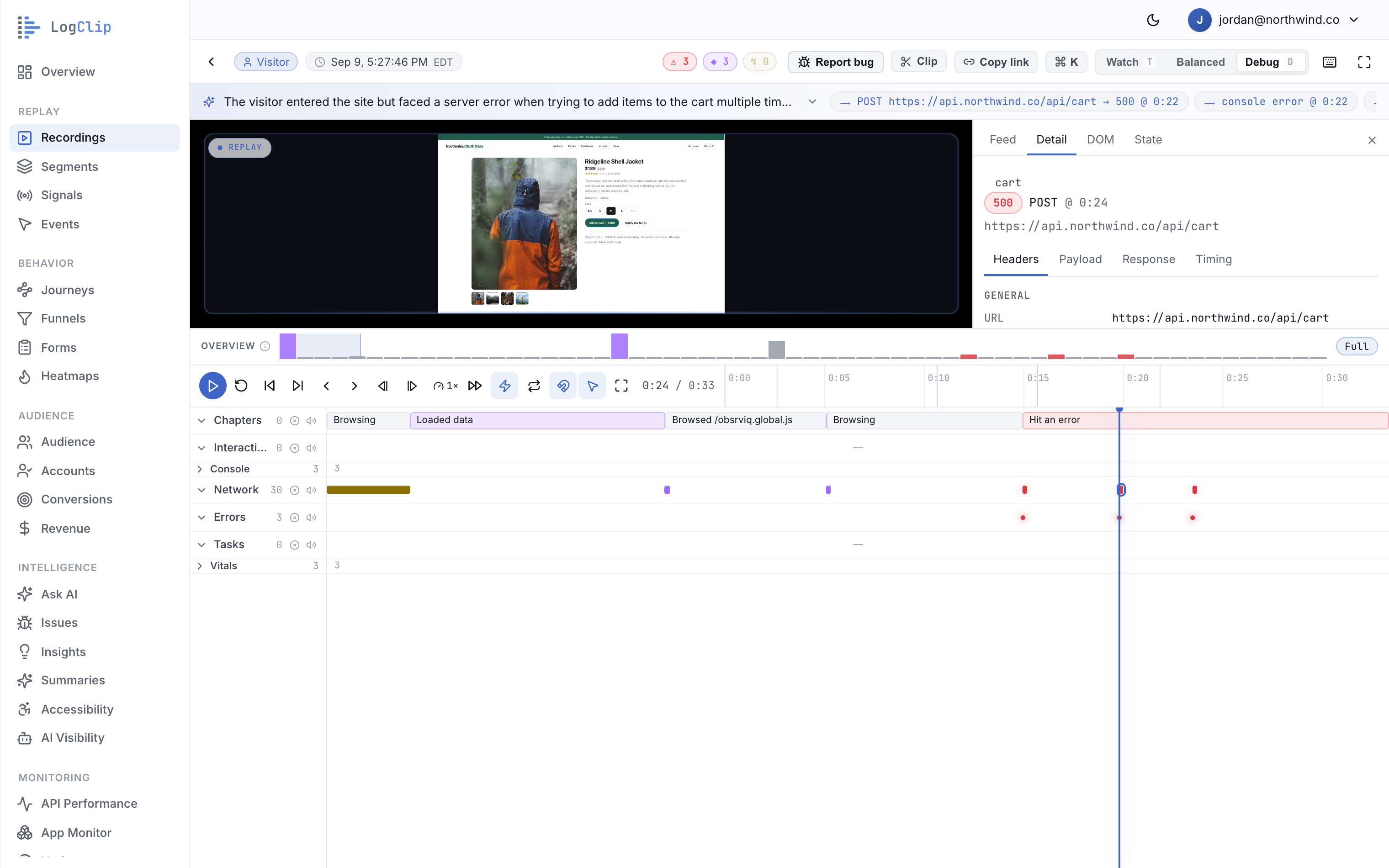Solo the Chapters track target icon
The image size is (1389, 868).
tap(294, 421)
